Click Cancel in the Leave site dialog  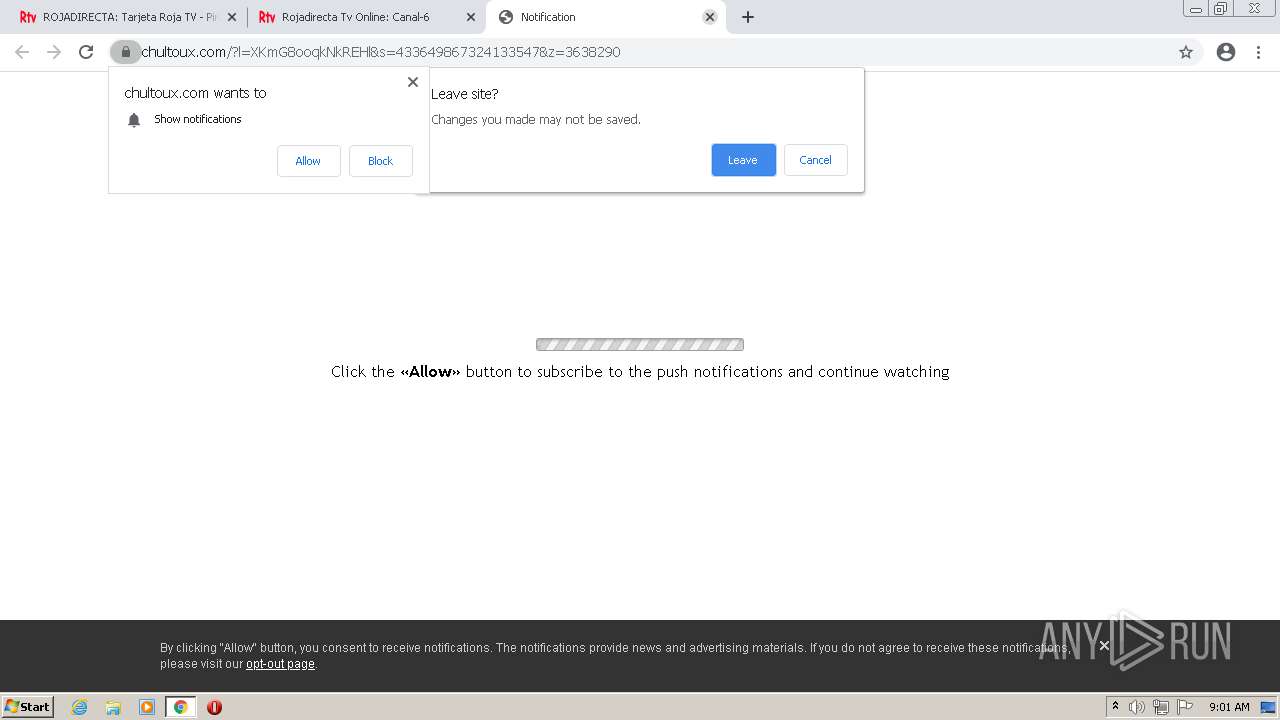tap(815, 160)
